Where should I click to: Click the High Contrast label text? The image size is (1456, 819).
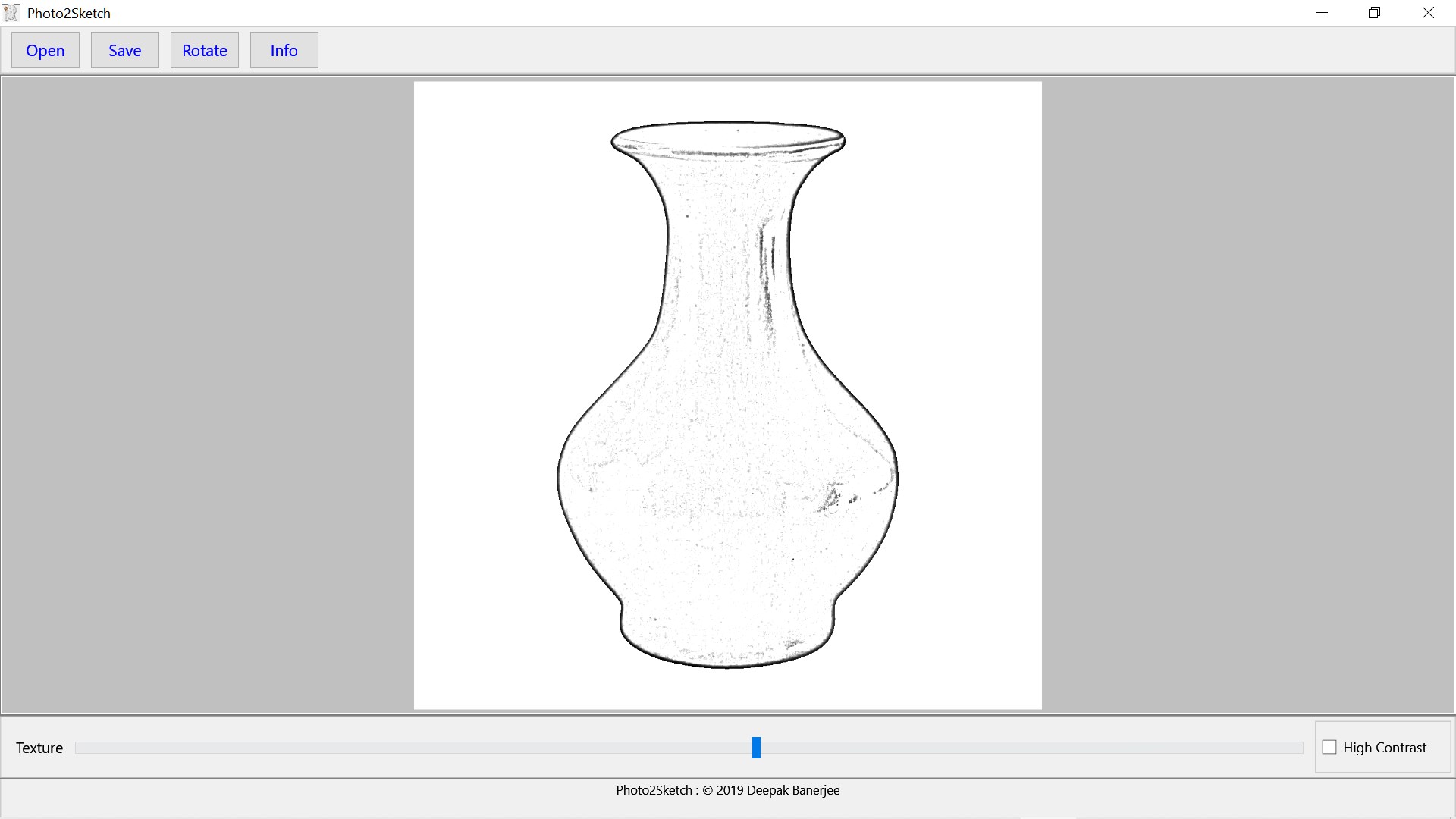pyautogui.click(x=1384, y=748)
